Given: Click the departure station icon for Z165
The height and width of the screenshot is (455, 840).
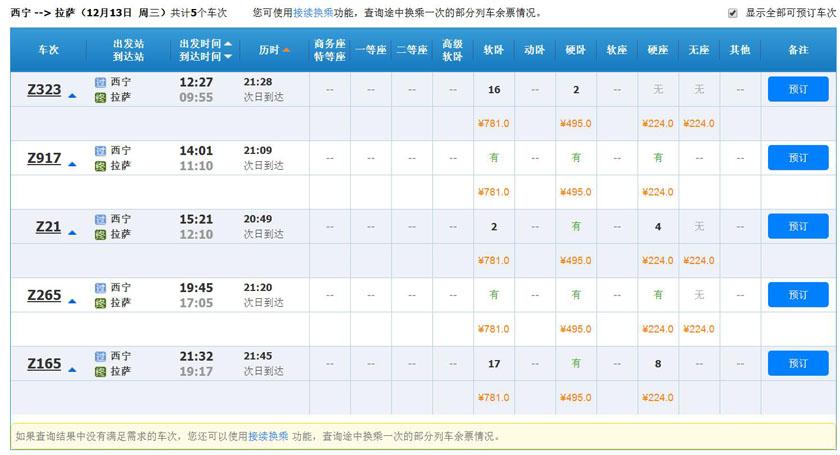Looking at the screenshot, I should point(100,356).
